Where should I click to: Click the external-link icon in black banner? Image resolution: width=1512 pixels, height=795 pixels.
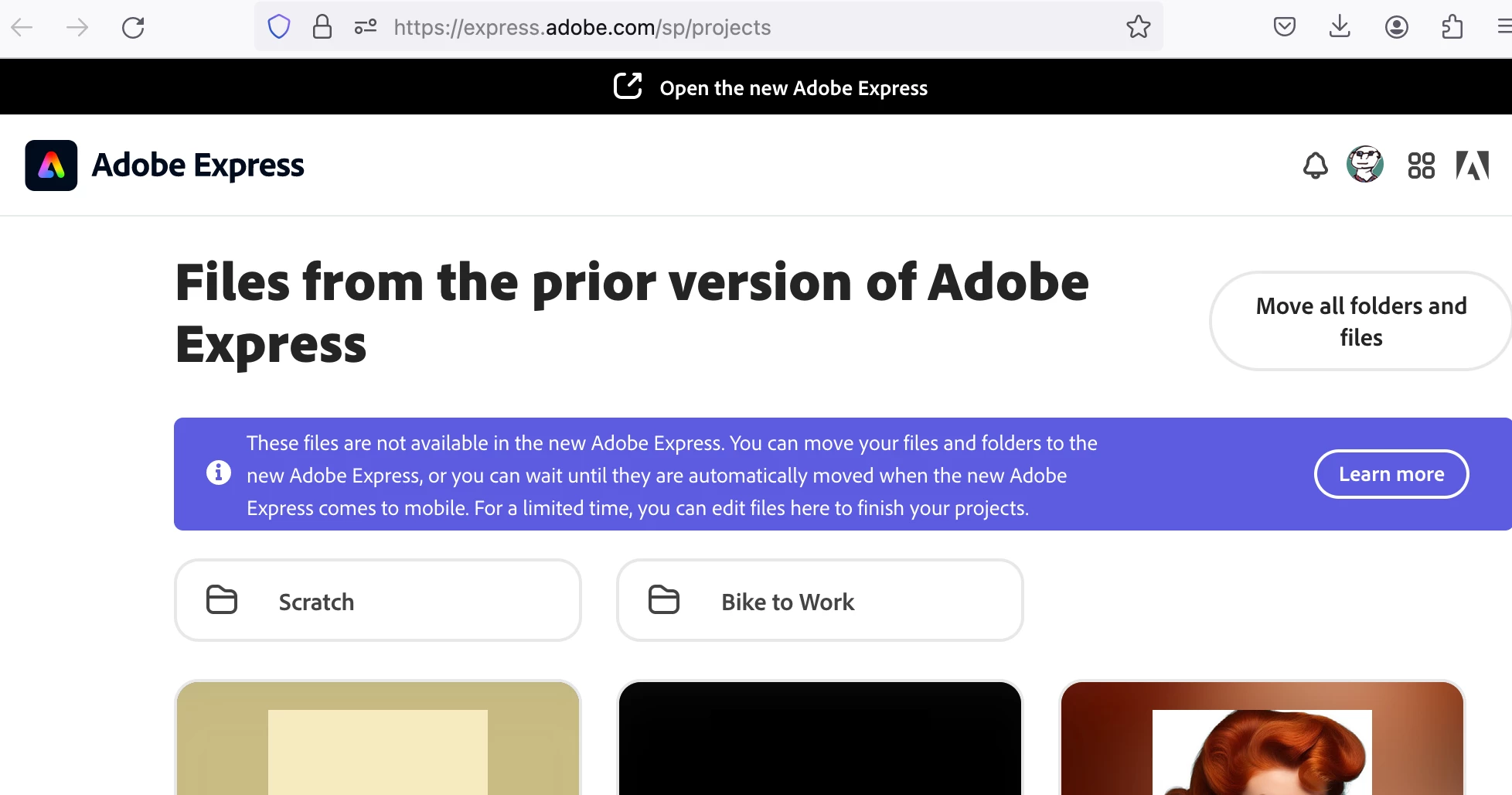pos(628,86)
